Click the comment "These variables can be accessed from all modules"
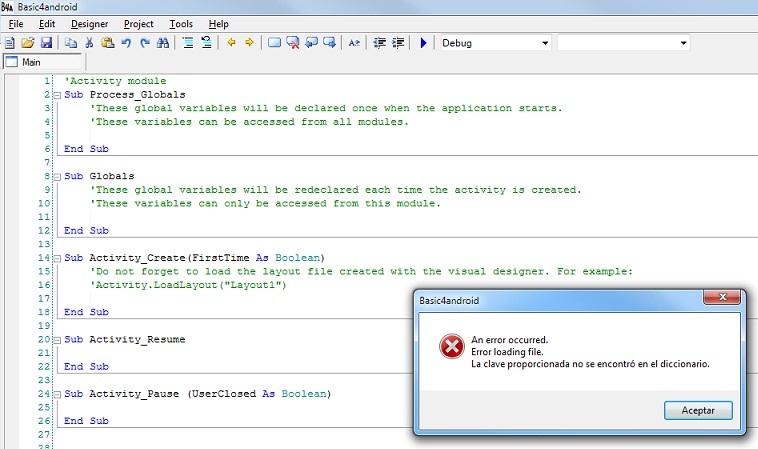The image size is (758, 449). point(249,122)
